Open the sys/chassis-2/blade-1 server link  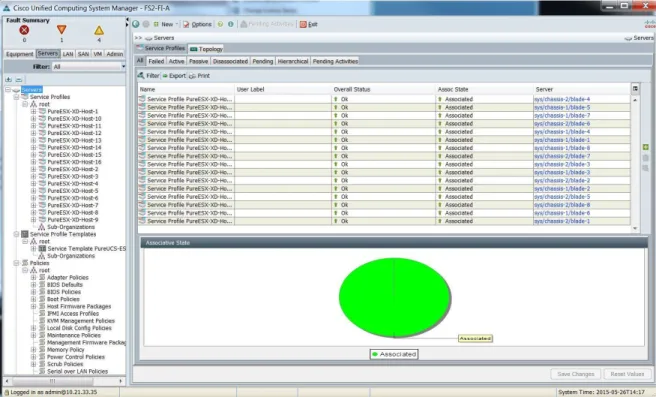coord(562,221)
